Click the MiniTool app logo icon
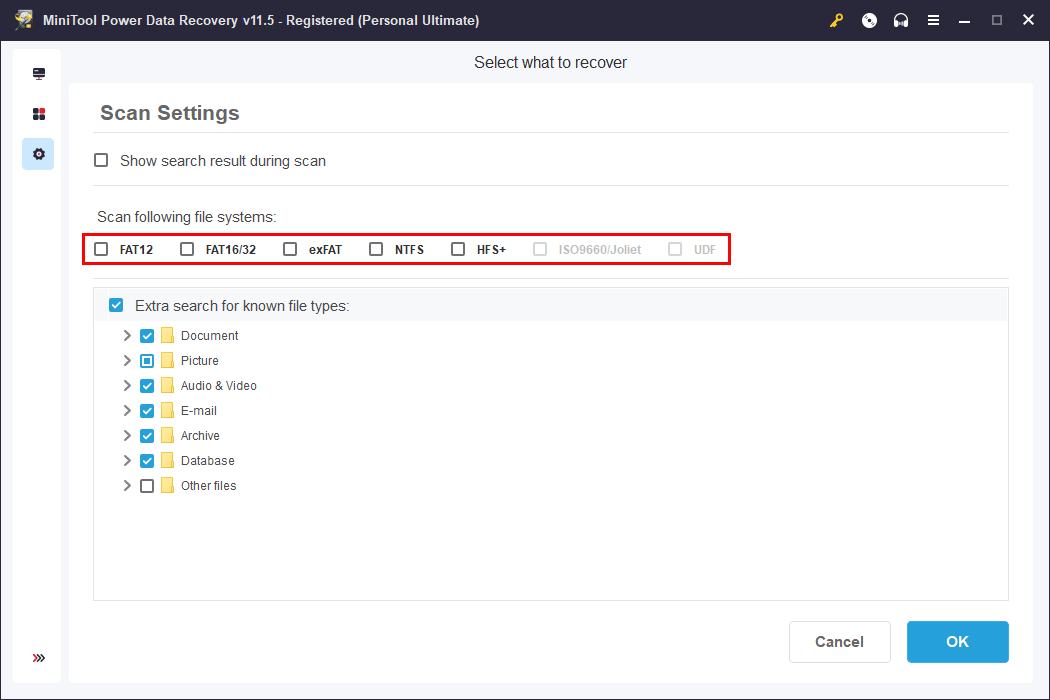Screen dimensions: 1050x700 point(24,20)
